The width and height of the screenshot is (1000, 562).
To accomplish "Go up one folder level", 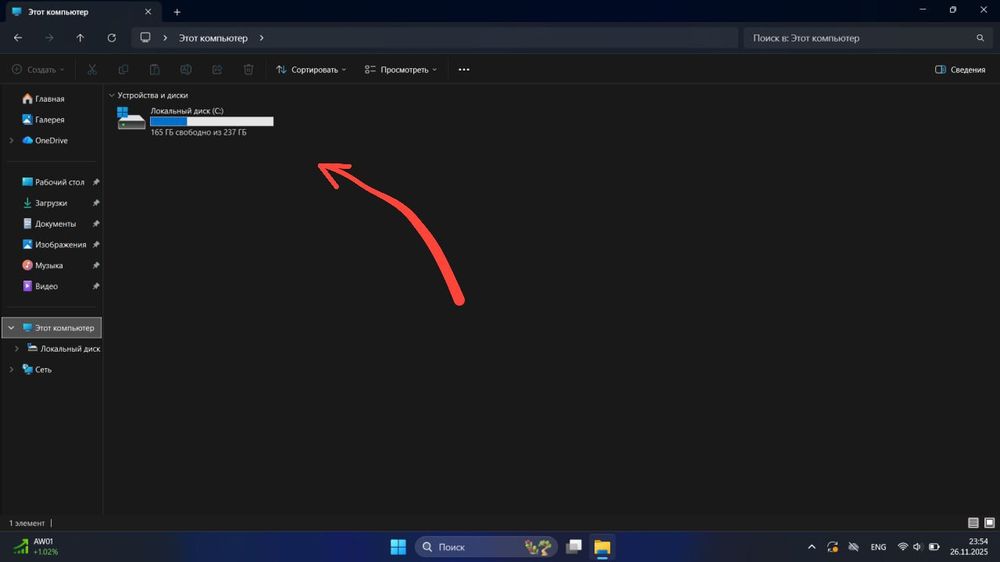I will pyautogui.click(x=80, y=38).
